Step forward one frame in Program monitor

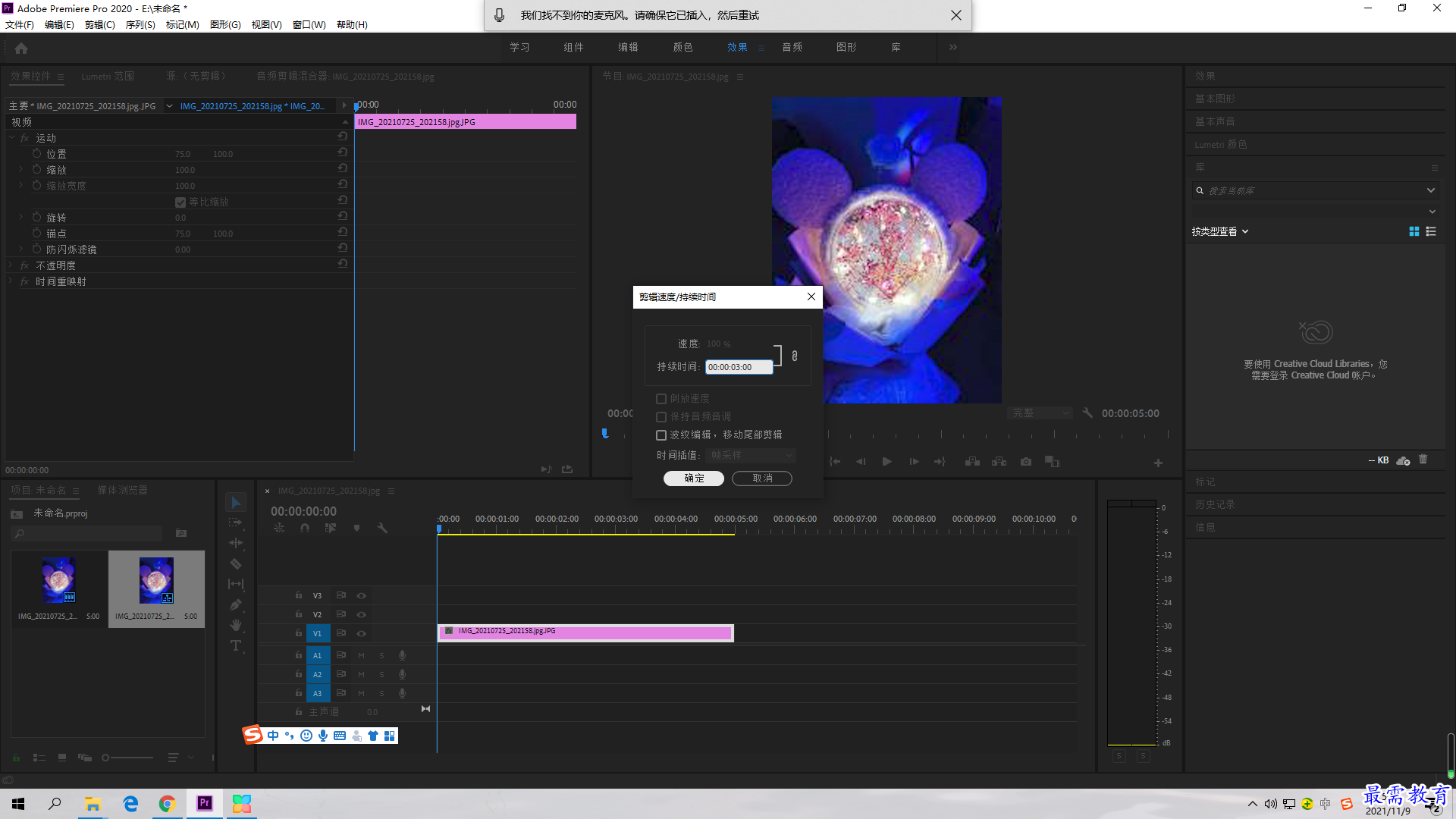914,462
